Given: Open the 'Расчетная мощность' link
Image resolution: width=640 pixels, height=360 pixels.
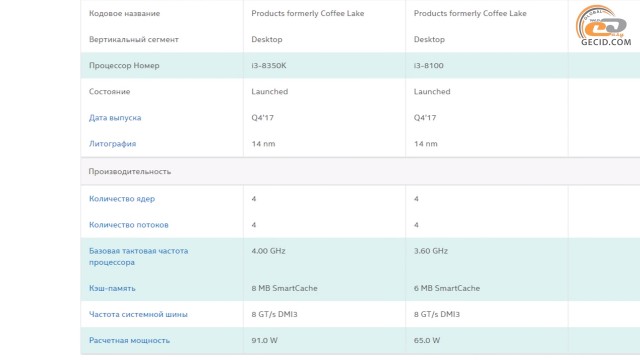Looking at the screenshot, I should tap(129, 340).
